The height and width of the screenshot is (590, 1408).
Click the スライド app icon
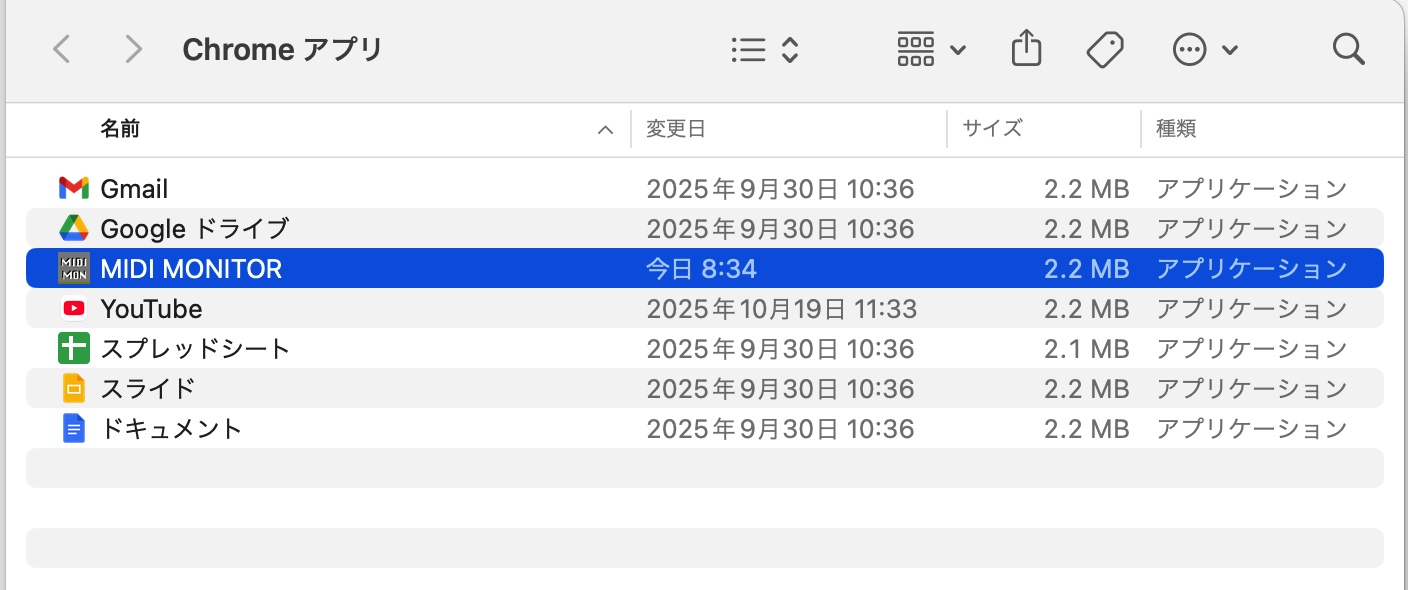coord(74,388)
